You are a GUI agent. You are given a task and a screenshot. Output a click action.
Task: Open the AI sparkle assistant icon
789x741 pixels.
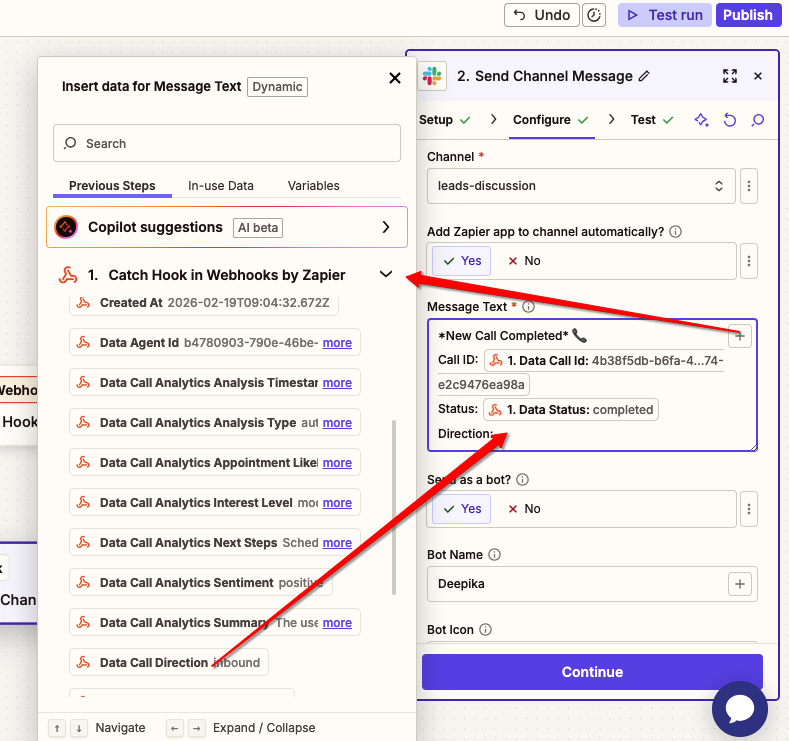point(702,120)
